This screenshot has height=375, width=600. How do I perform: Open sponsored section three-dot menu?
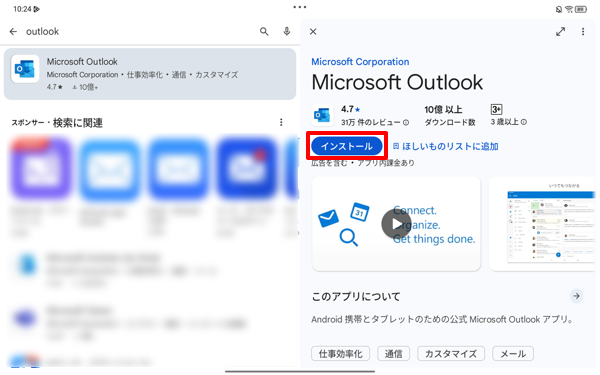tap(281, 122)
